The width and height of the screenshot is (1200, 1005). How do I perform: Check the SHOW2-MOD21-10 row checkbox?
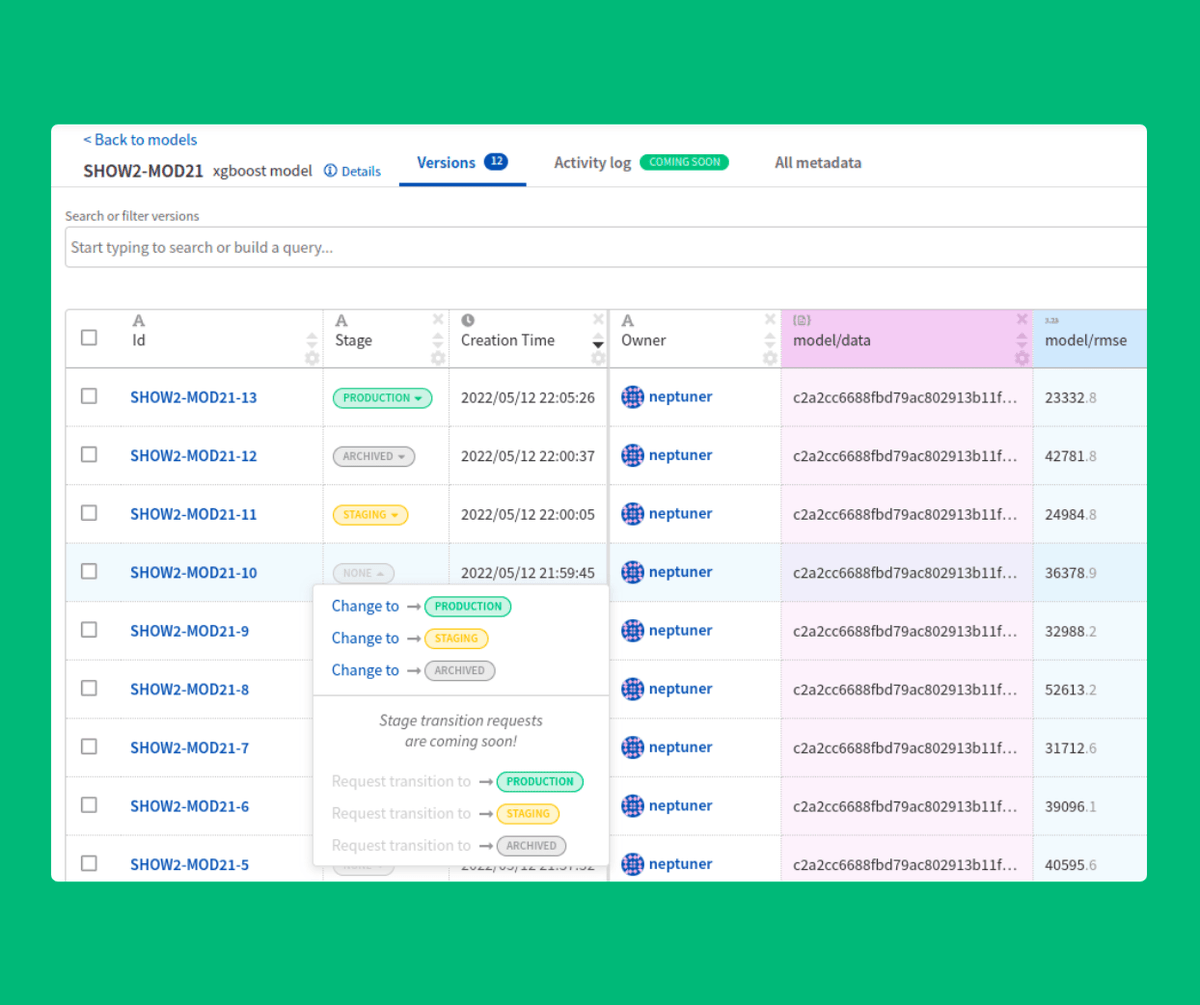[89, 571]
